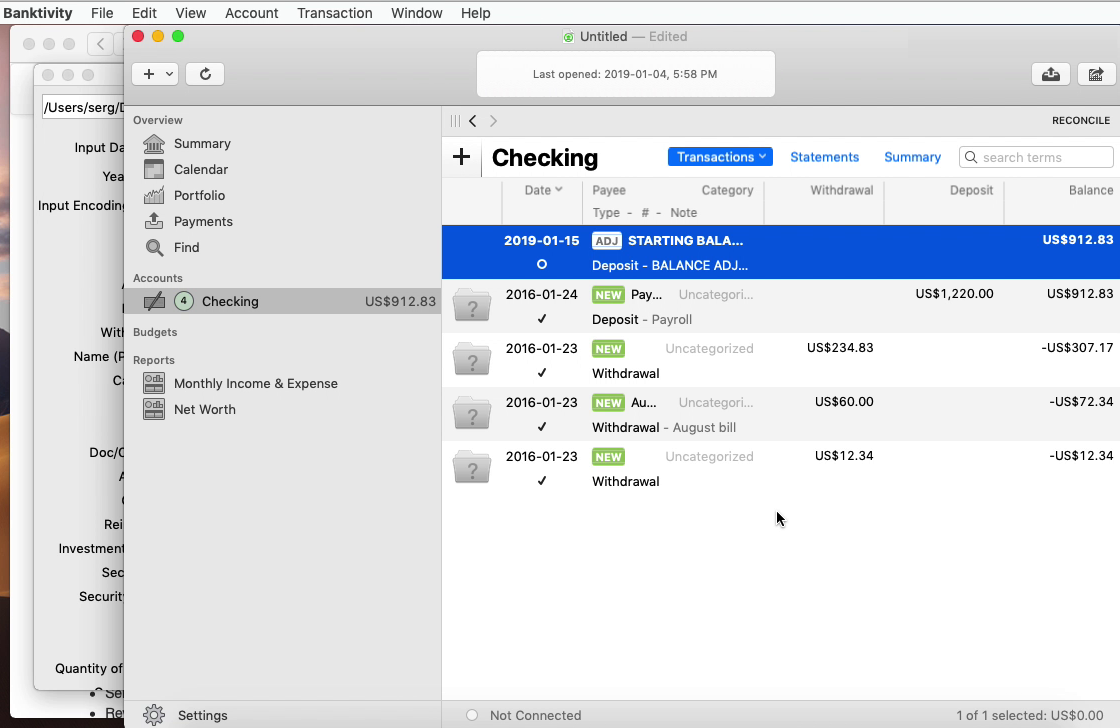Navigate forward with right chevron
Viewport: 1120px width, 728px height.
point(493,121)
